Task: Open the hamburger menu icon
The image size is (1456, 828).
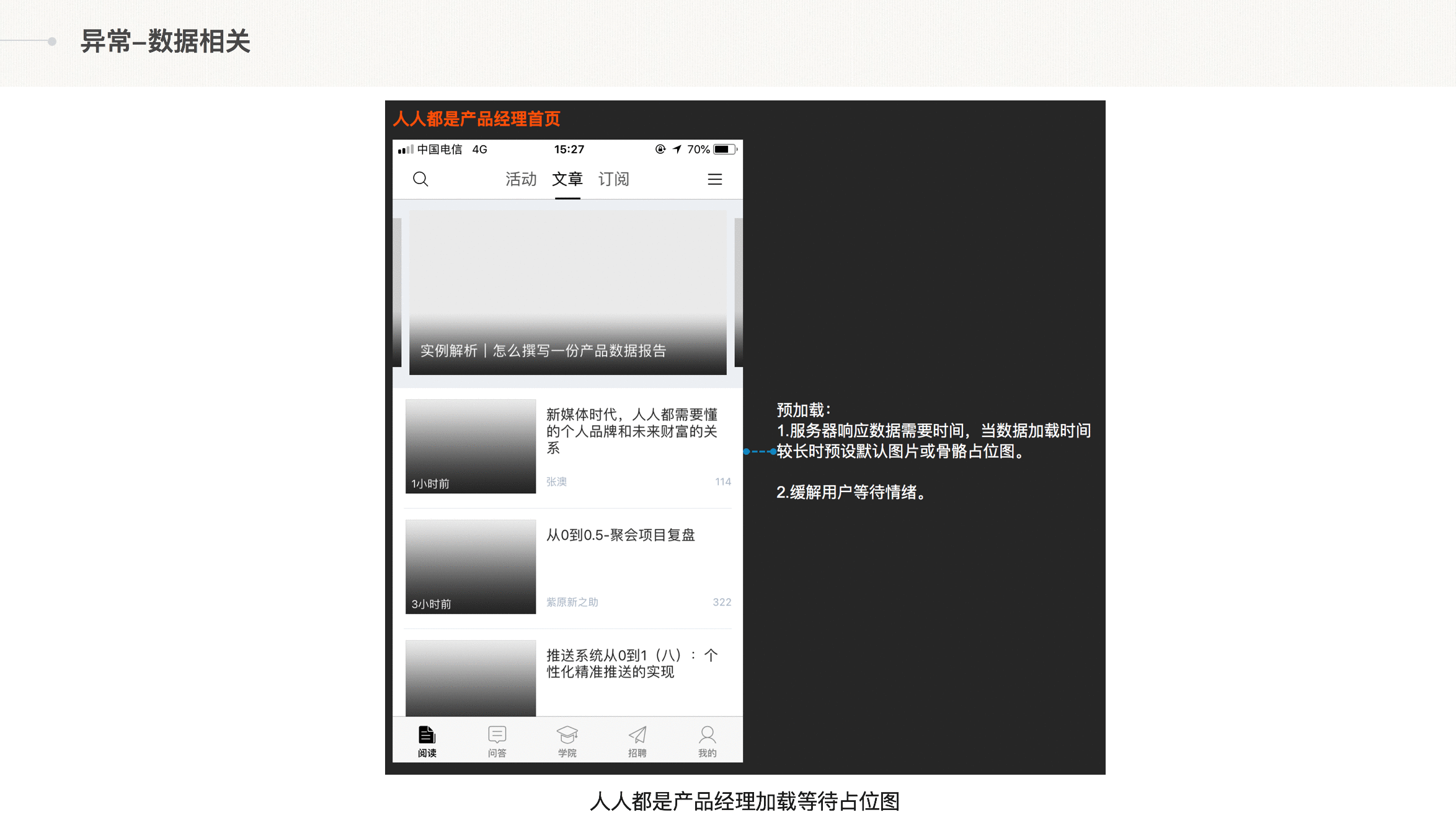Action: (715, 179)
